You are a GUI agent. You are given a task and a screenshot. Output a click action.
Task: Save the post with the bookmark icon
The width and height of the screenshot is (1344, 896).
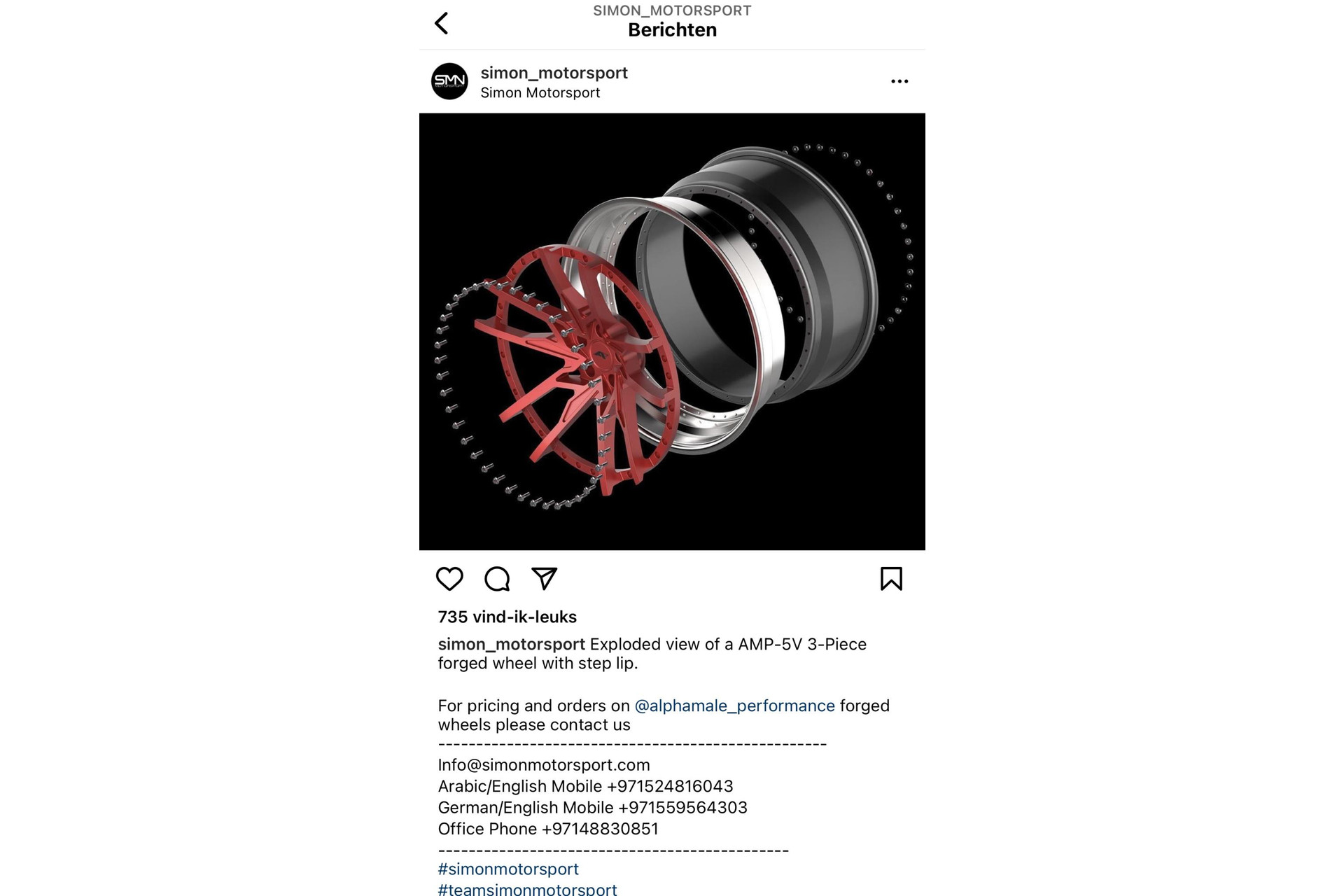pos(891,579)
